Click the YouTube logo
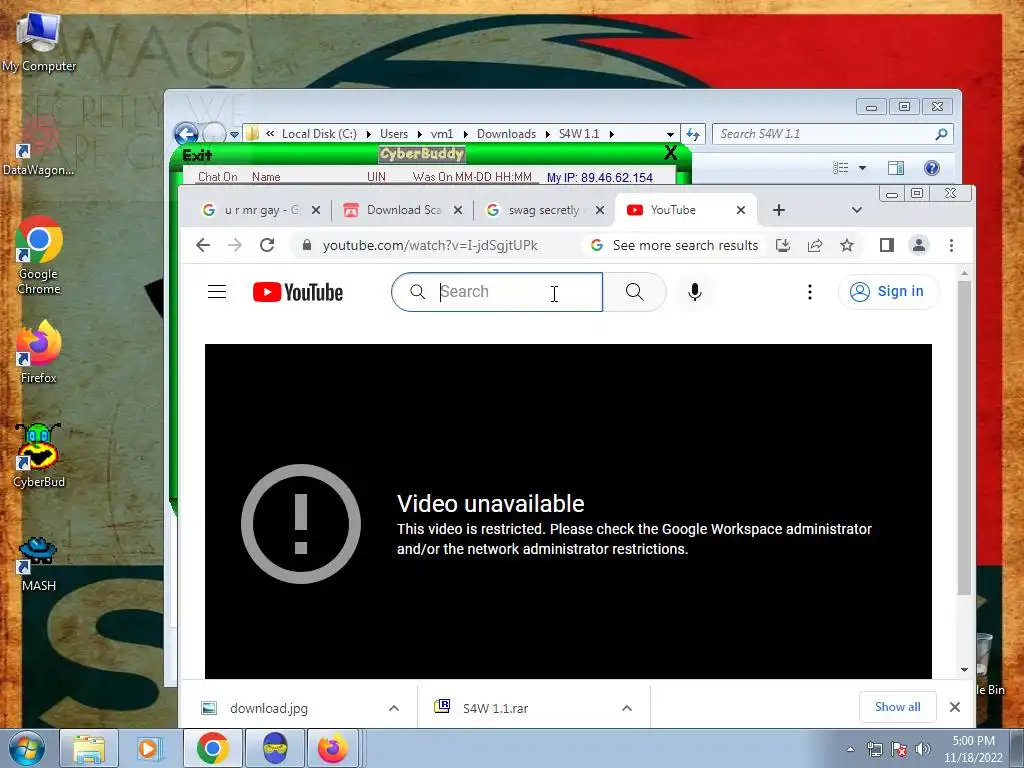This screenshot has width=1024, height=768. (x=298, y=292)
